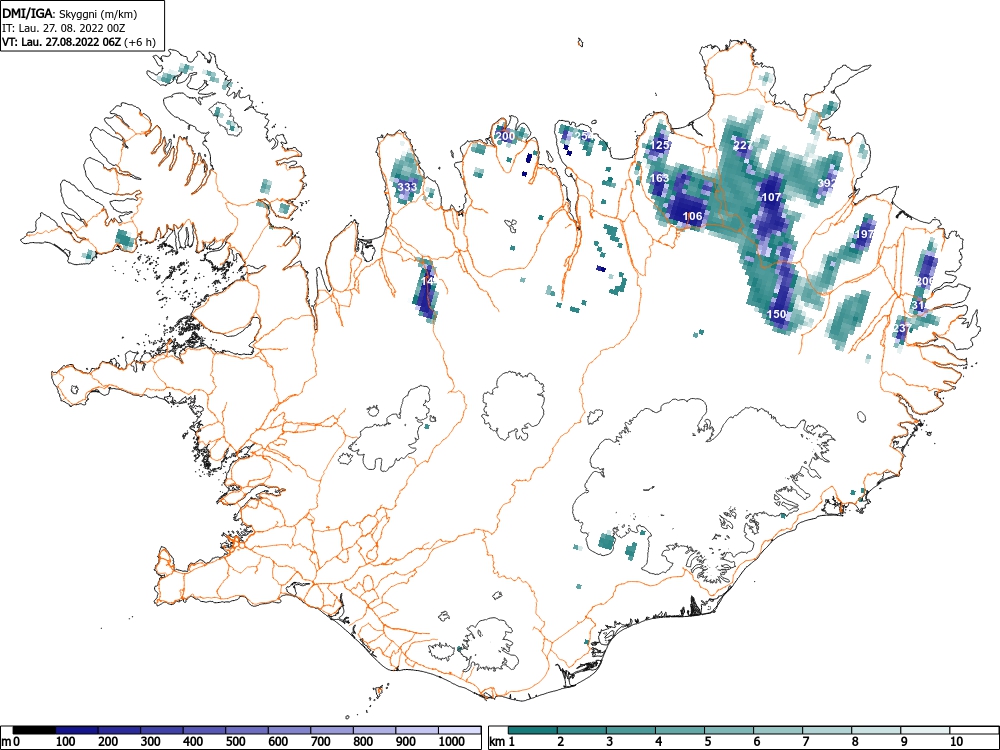Click the 'DMI/IGA: Skyggni (m/km)' title text

point(70,14)
